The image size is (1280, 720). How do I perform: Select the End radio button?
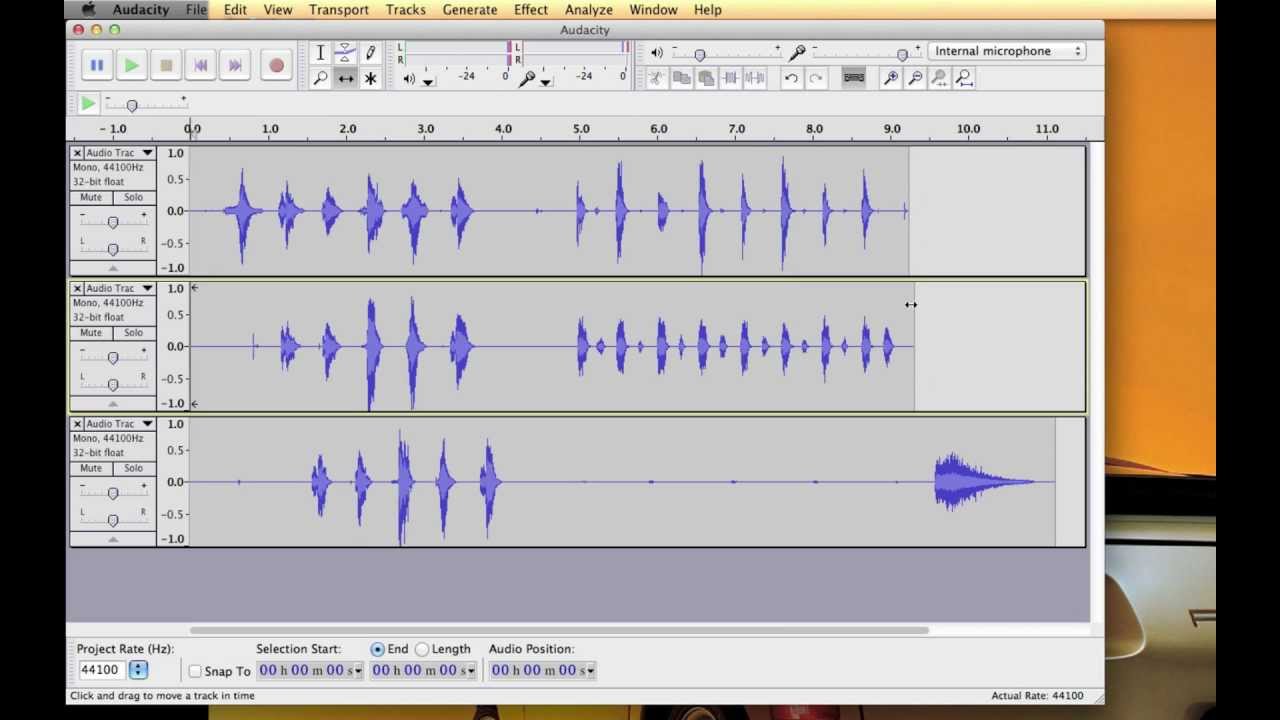pyautogui.click(x=377, y=649)
